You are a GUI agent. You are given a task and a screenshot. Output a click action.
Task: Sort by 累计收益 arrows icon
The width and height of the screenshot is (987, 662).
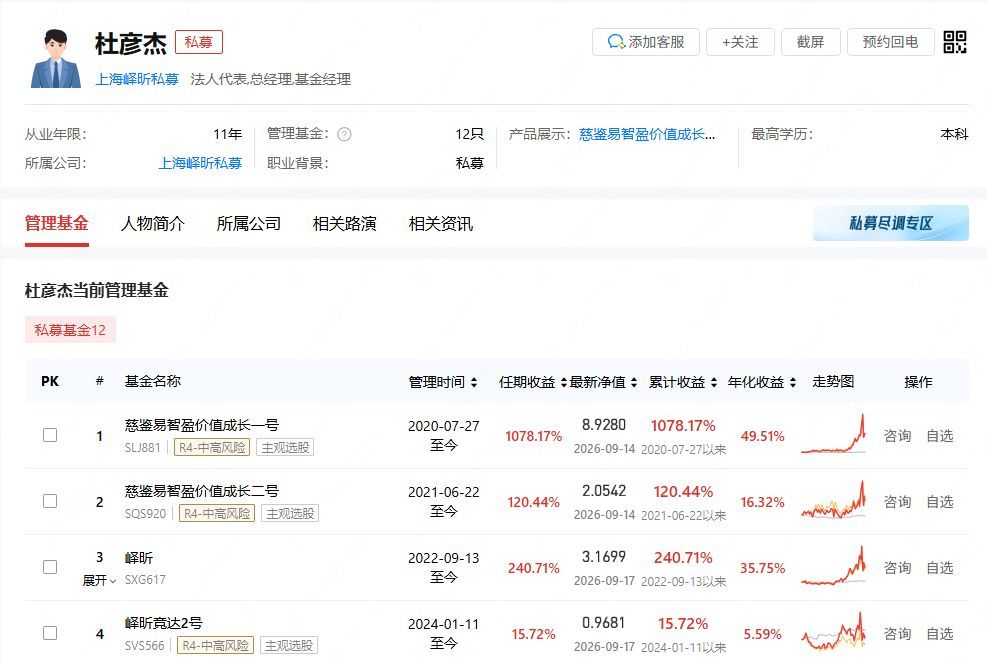(x=713, y=382)
